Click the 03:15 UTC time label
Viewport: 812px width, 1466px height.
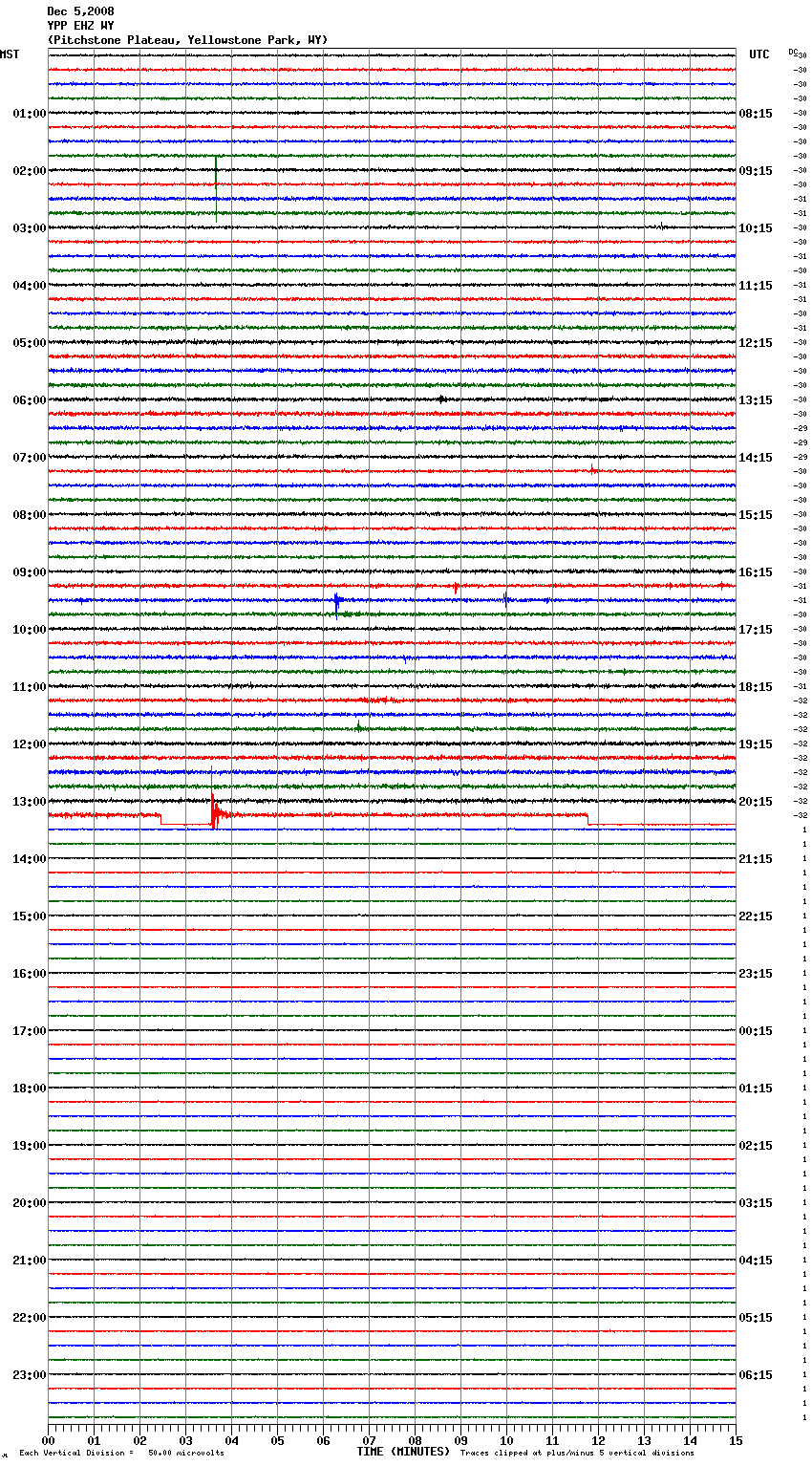click(x=756, y=1203)
